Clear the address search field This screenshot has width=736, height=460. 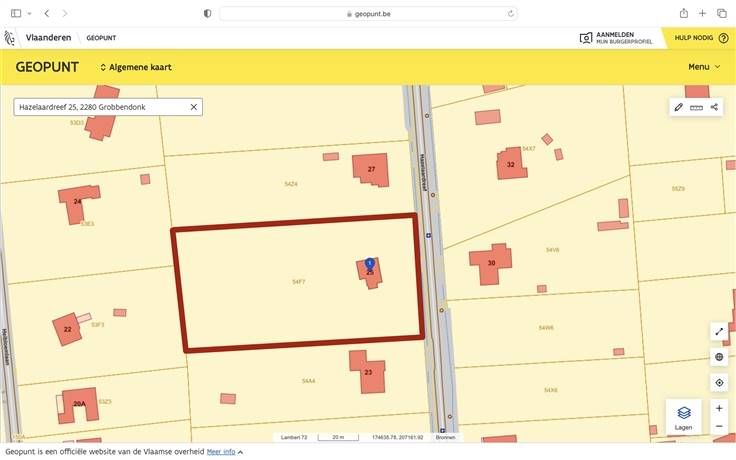193,106
